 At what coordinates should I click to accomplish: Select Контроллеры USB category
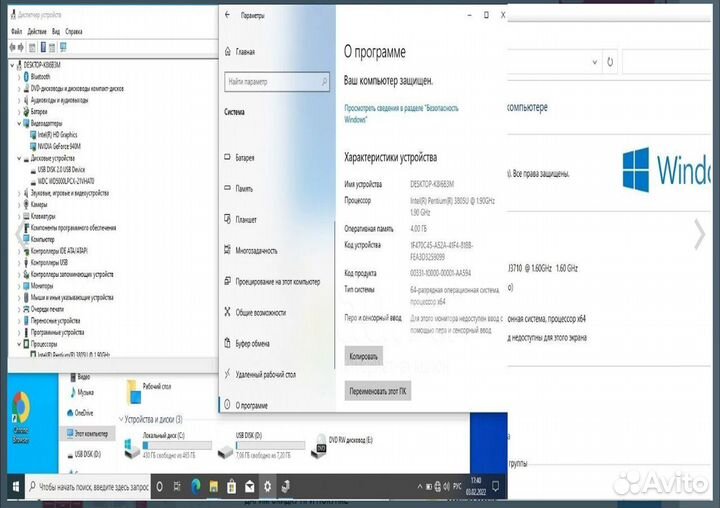(49, 262)
